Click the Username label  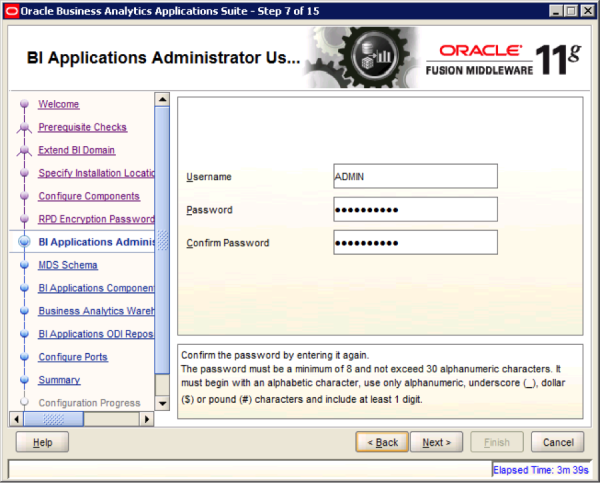pos(209,177)
